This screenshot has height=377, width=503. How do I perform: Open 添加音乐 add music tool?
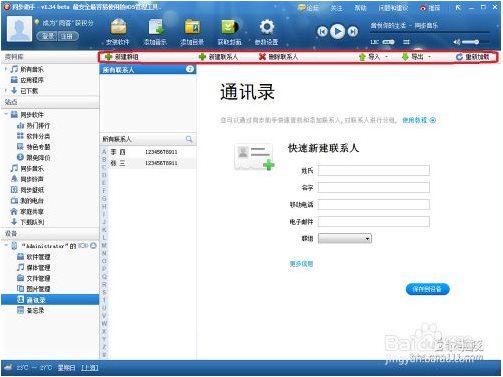155,32
